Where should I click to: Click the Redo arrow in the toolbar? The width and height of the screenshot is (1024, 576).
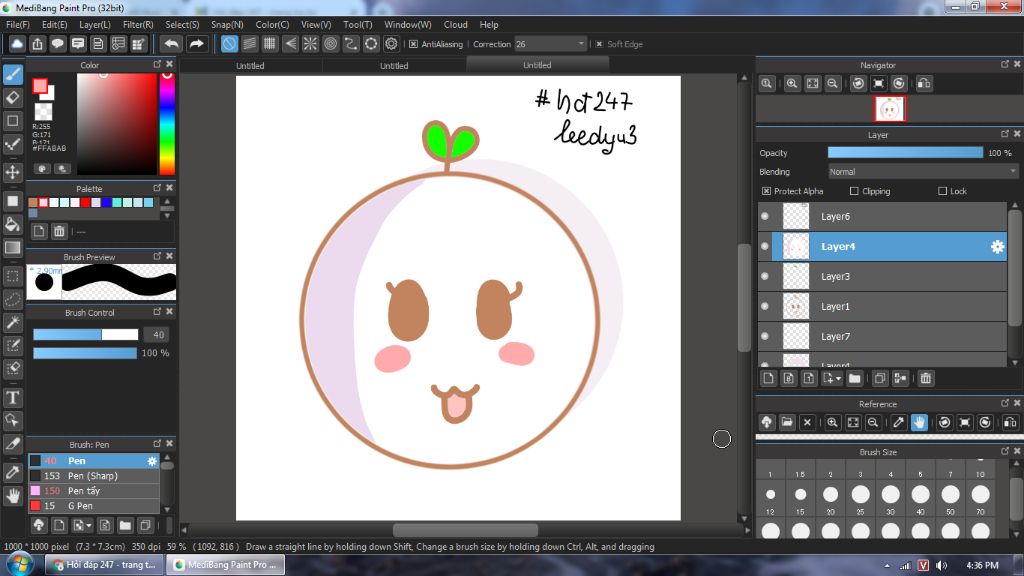click(196, 44)
